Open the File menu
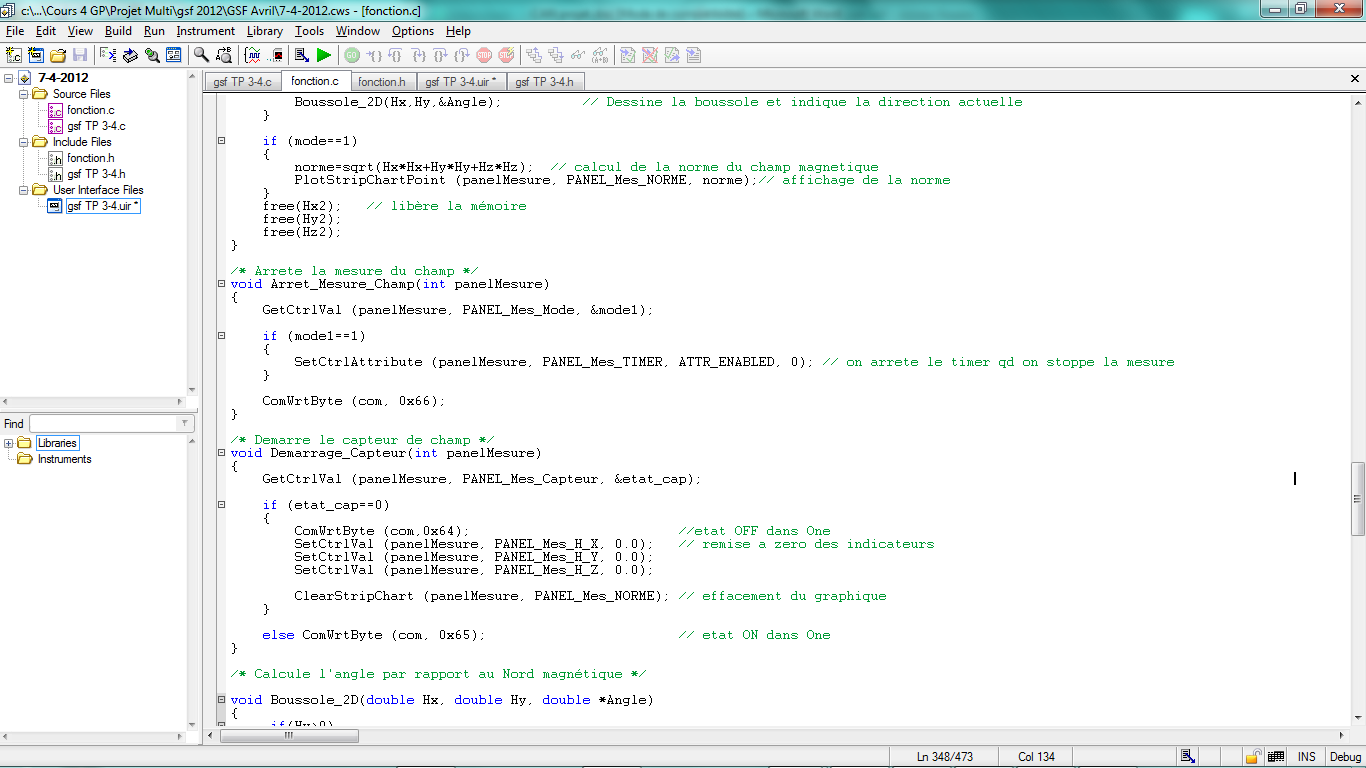 [15, 31]
